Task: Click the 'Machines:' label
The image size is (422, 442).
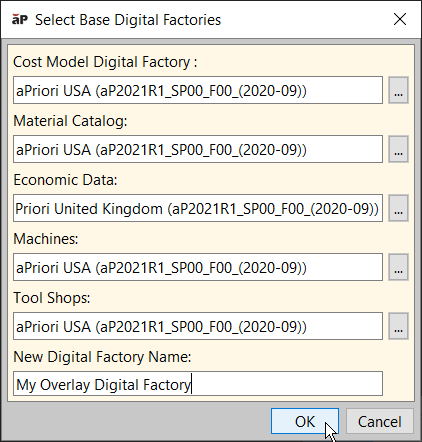Action: point(46,239)
